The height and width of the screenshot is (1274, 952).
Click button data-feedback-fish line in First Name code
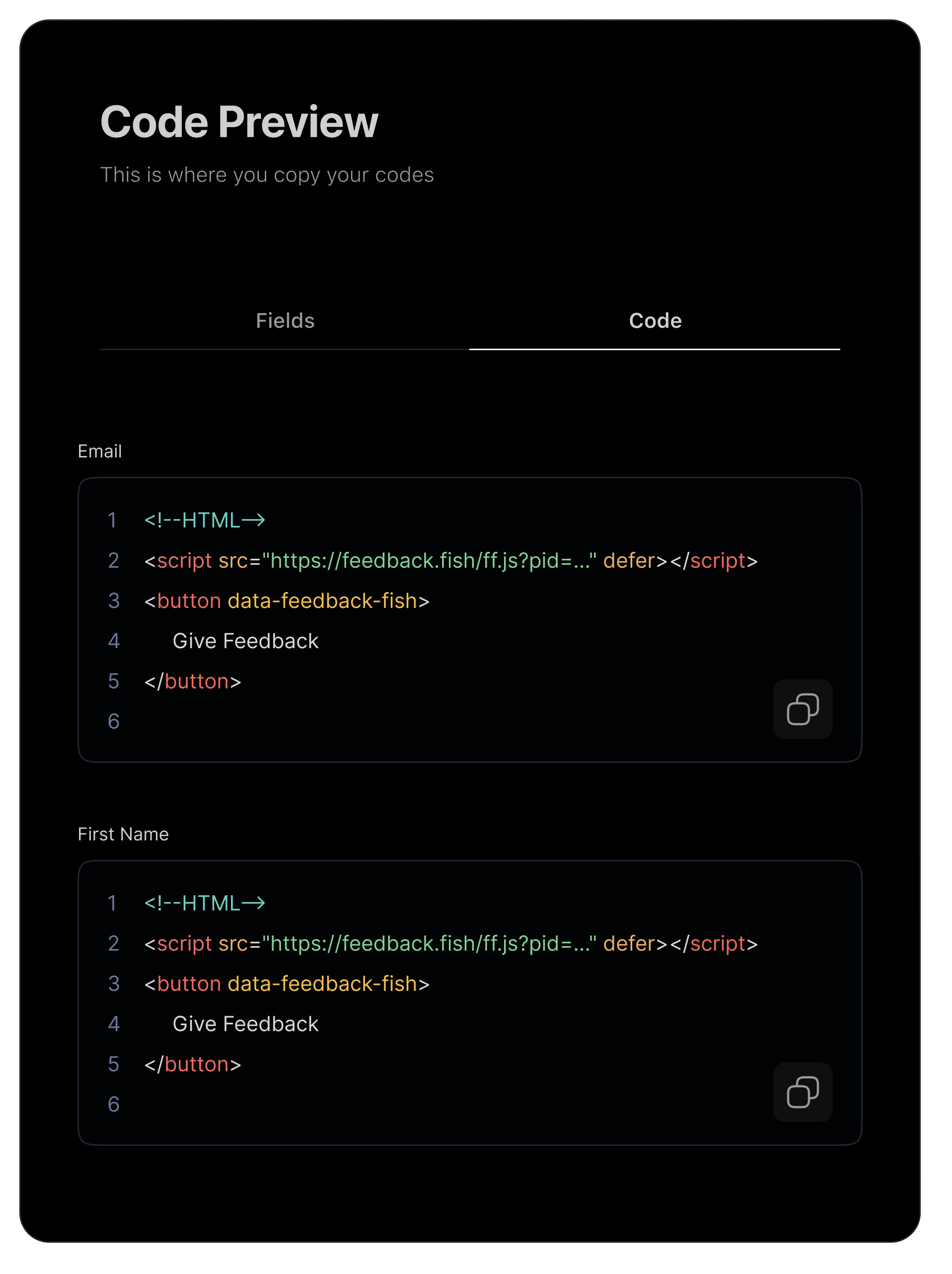pos(287,984)
